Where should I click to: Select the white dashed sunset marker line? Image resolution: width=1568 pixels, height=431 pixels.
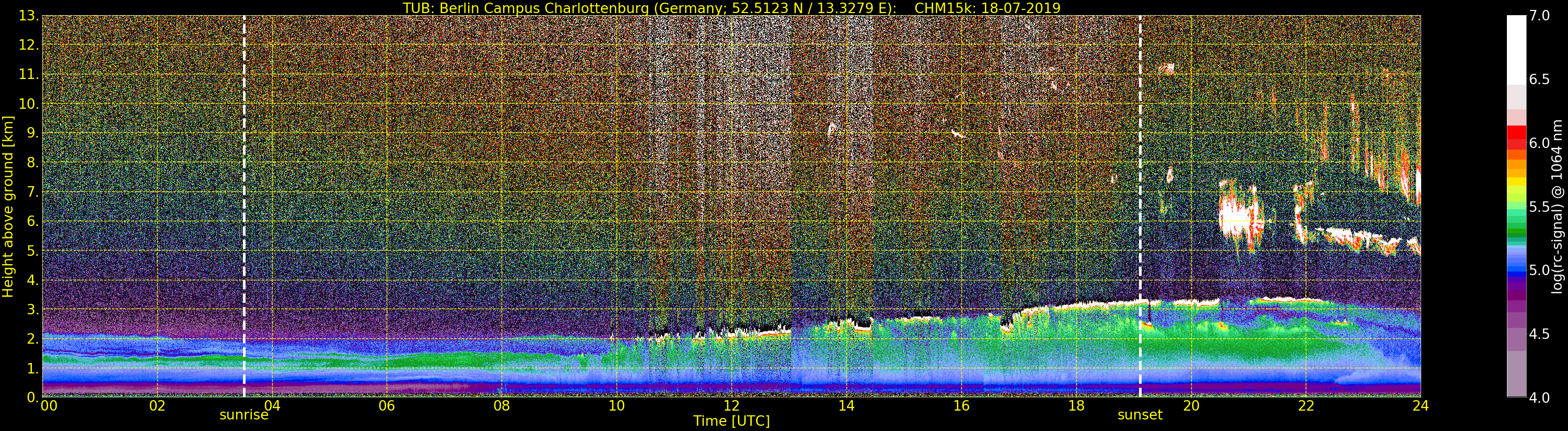[1140, 206]
